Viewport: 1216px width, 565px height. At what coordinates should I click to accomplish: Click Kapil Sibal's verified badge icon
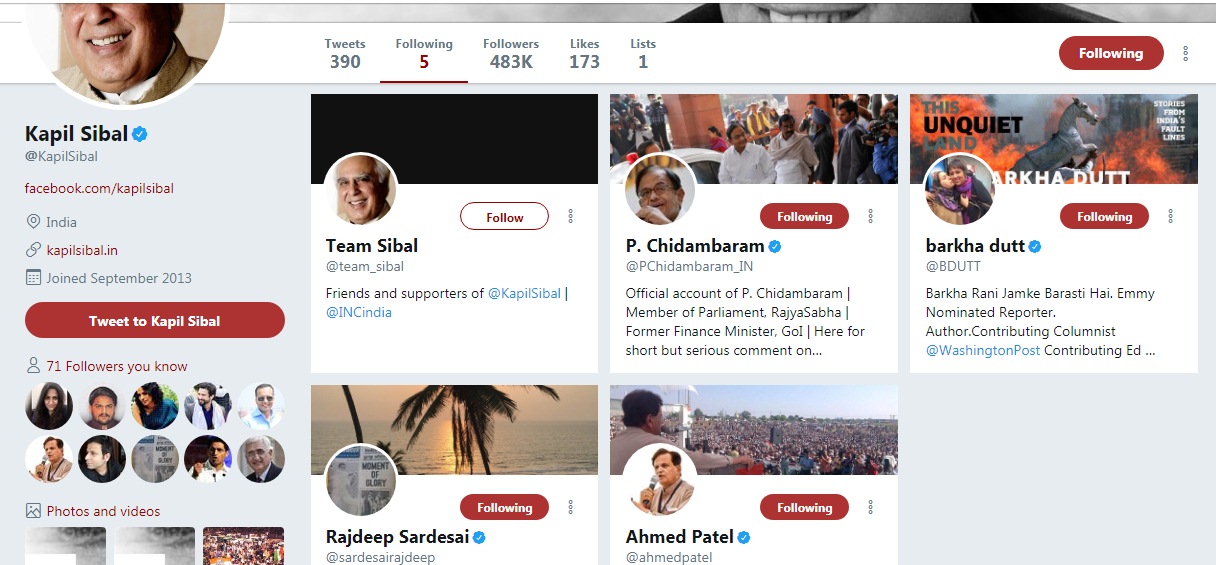(x=140, y=134)
